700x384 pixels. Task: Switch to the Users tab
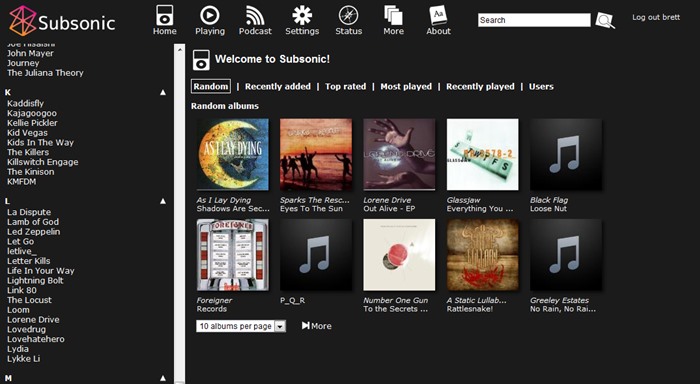541,87
